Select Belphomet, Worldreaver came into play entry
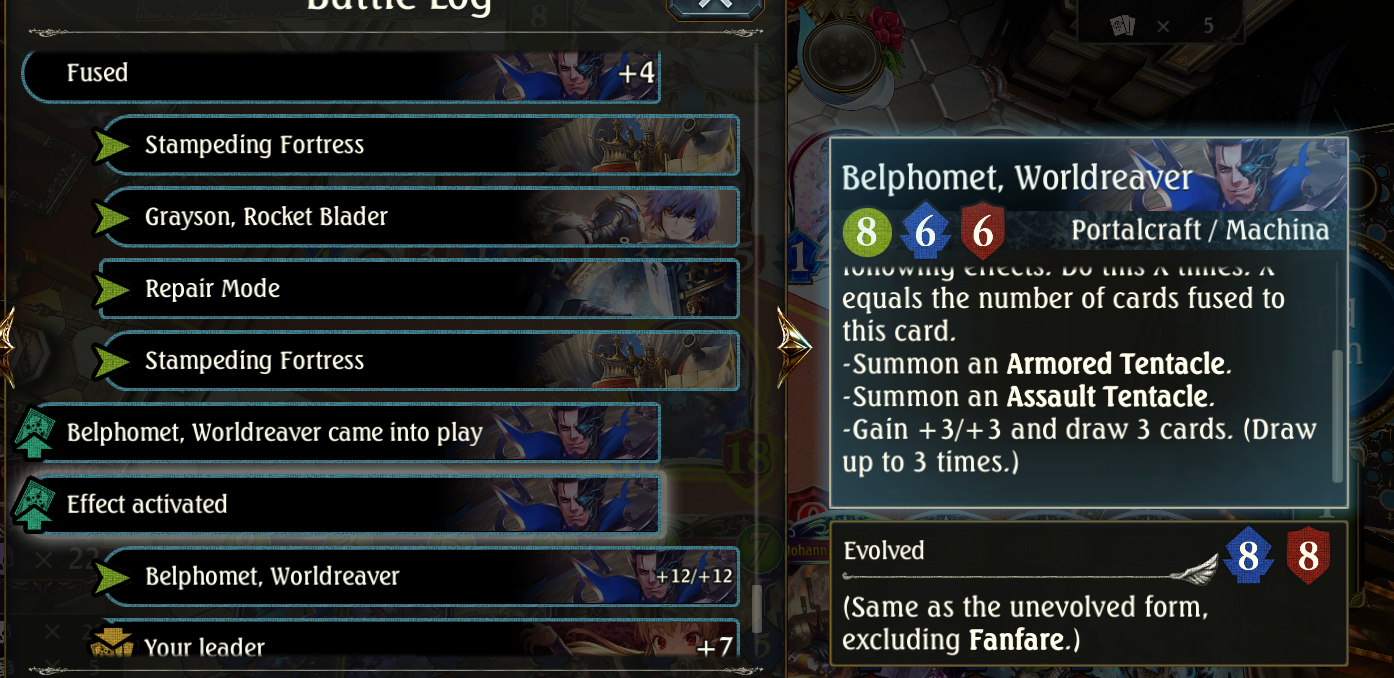This screenshot has height=678, width=1394. coord(340,433)
